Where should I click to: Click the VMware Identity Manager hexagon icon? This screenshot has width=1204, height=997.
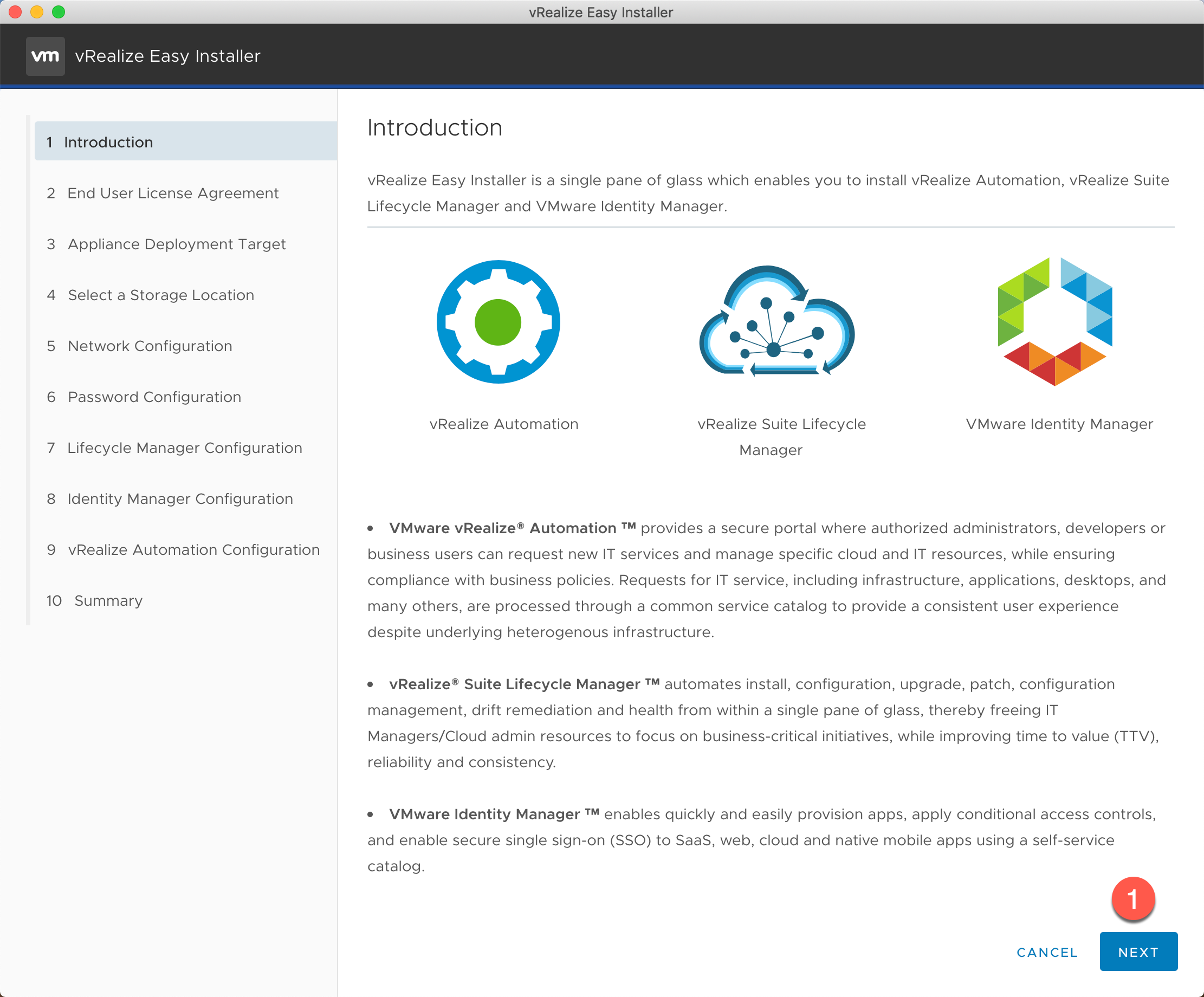(x=1055, y=322)
